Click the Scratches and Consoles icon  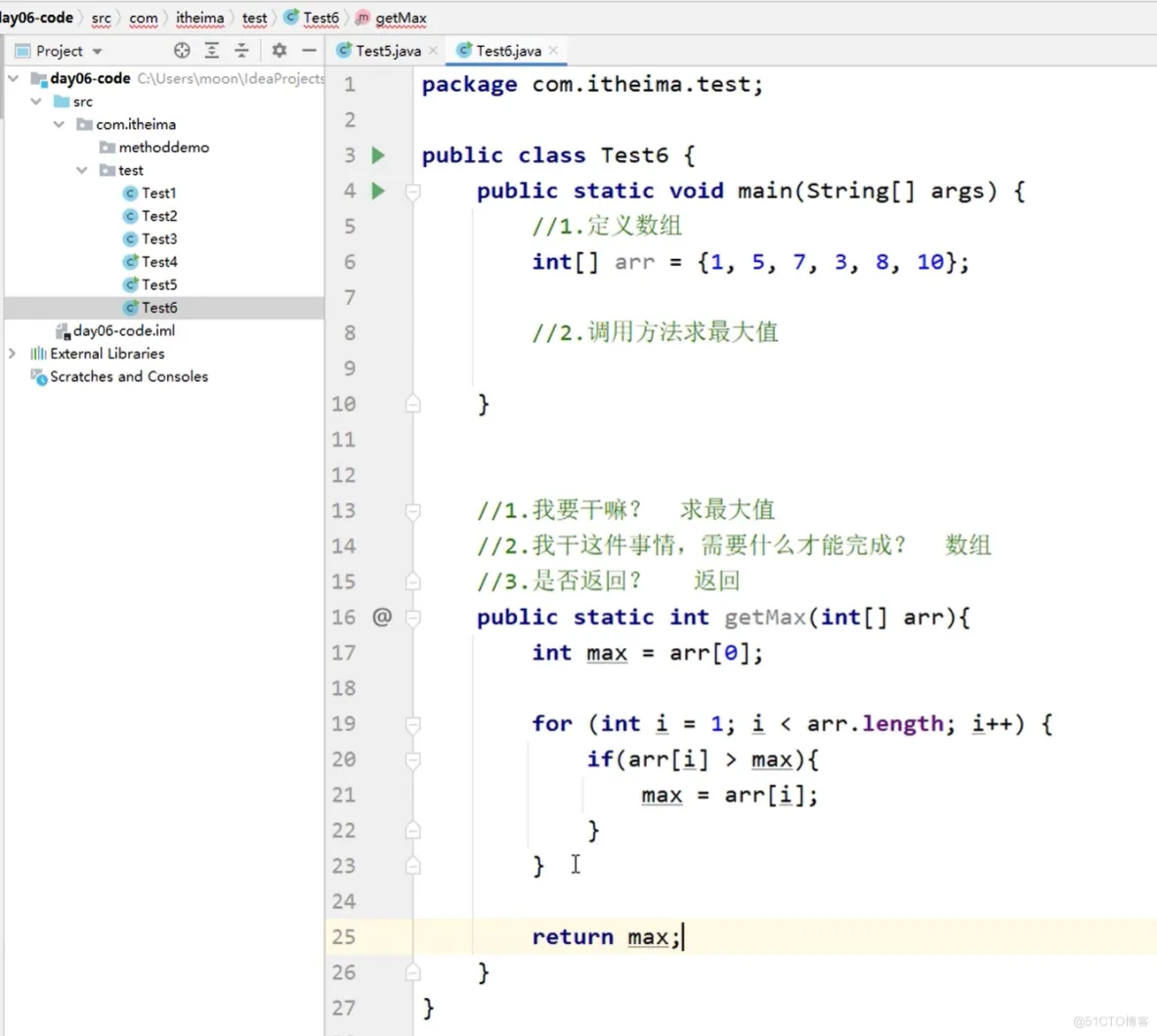(x=38, y=377)
